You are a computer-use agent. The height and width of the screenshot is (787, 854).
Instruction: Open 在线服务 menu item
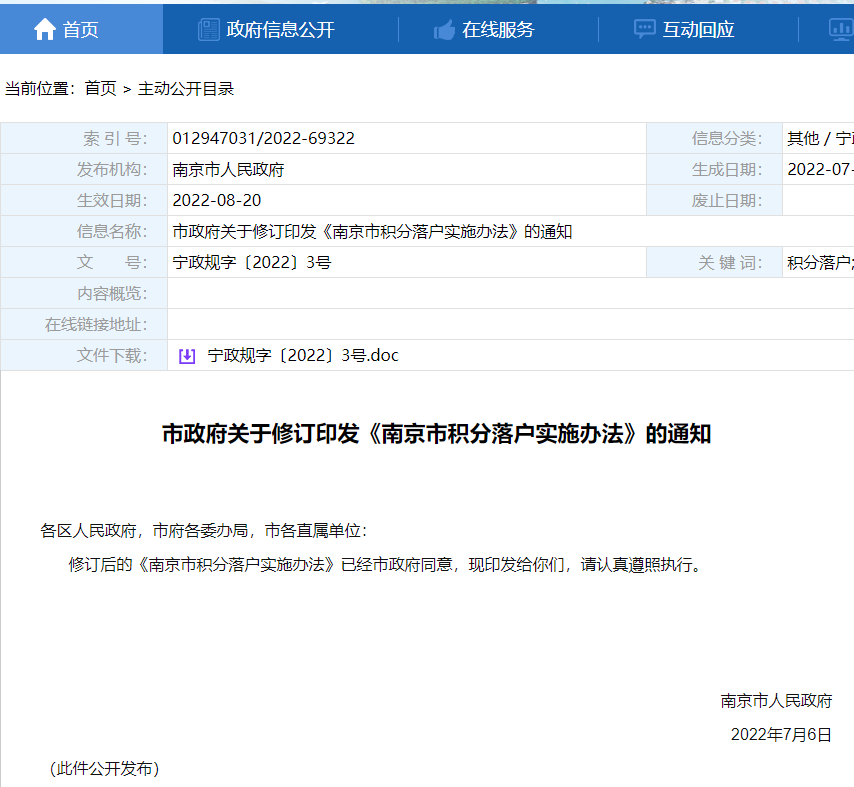point(498,30)
